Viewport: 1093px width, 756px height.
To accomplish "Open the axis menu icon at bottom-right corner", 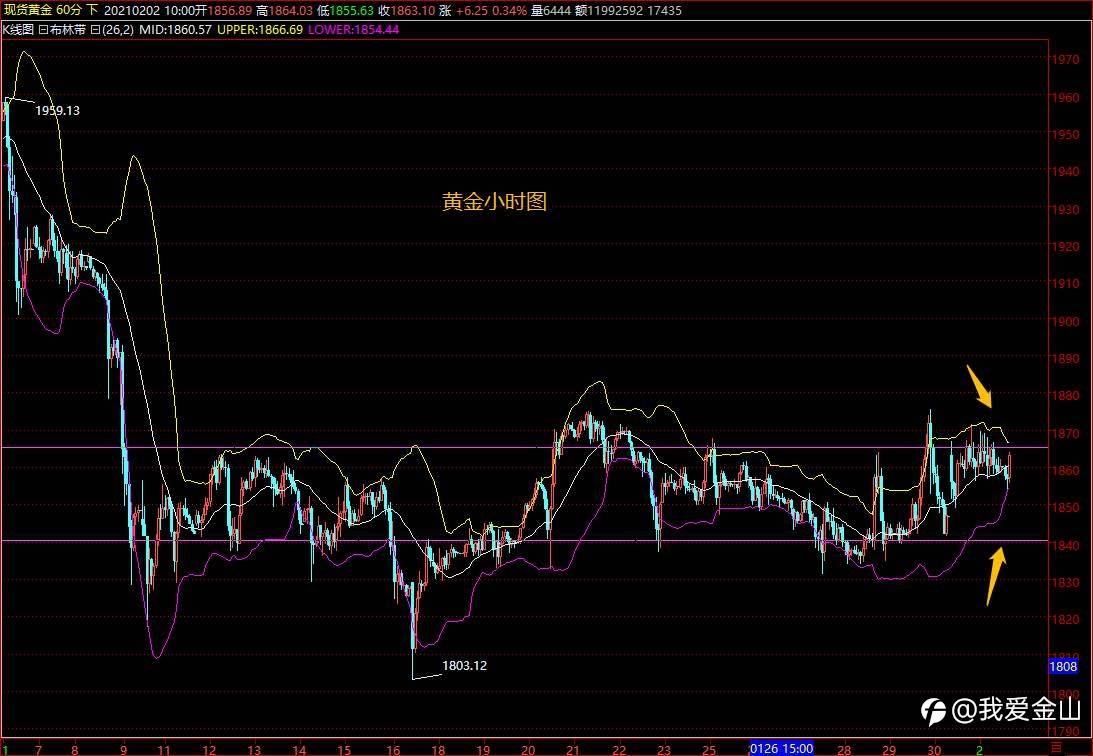I will (x=1057, y=748).
